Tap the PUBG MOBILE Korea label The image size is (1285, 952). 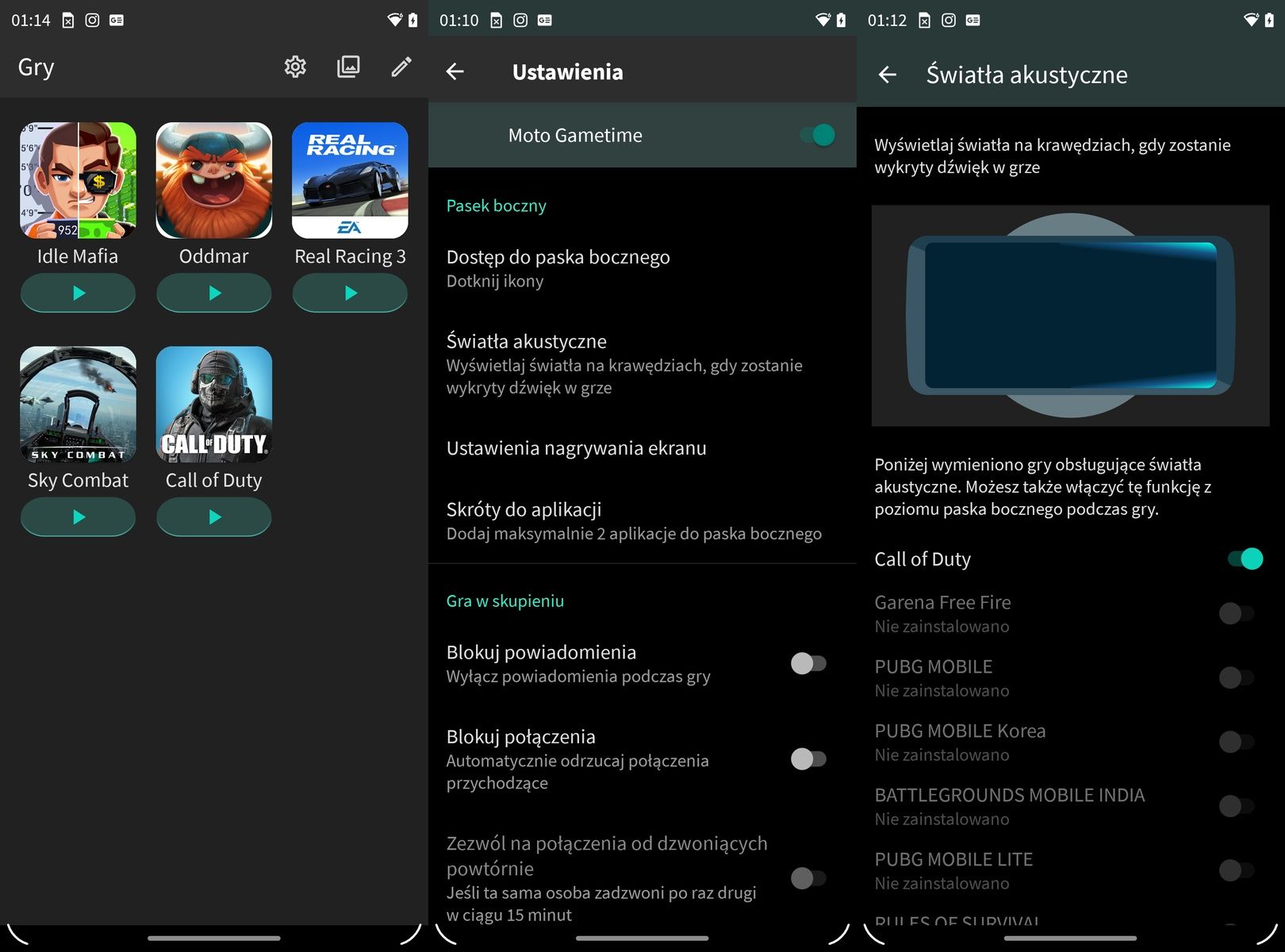coord(960,731)
